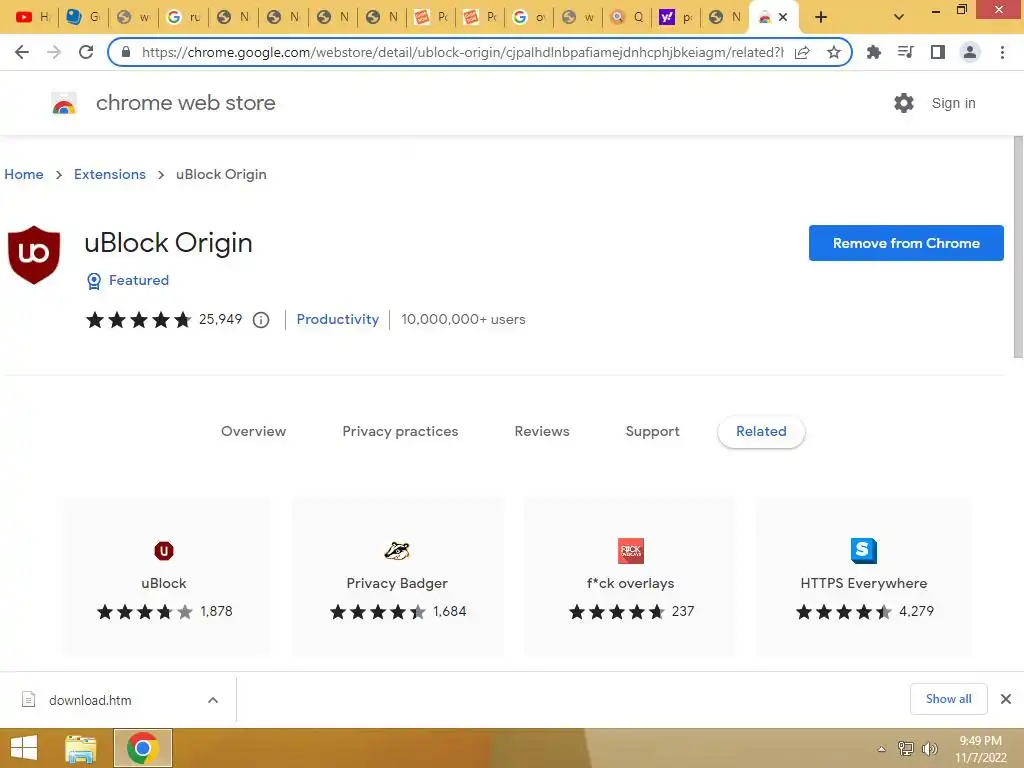Open the media control icon
Image resolution: width=1024 pixels, height=768 pixels.
pyautogui.click(x=905, y=52)
